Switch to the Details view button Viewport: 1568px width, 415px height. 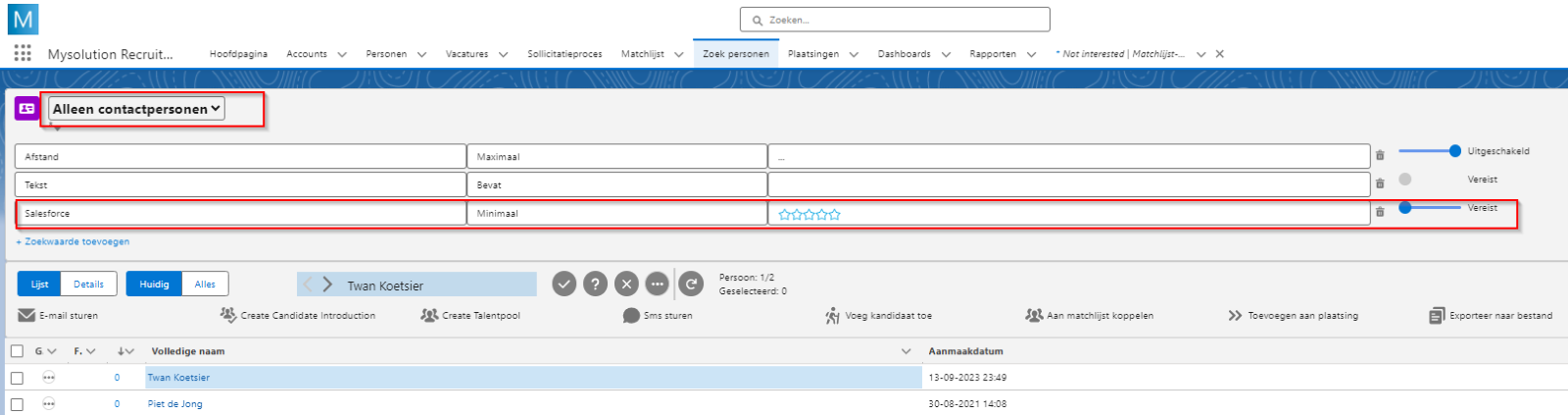[88, 285]
